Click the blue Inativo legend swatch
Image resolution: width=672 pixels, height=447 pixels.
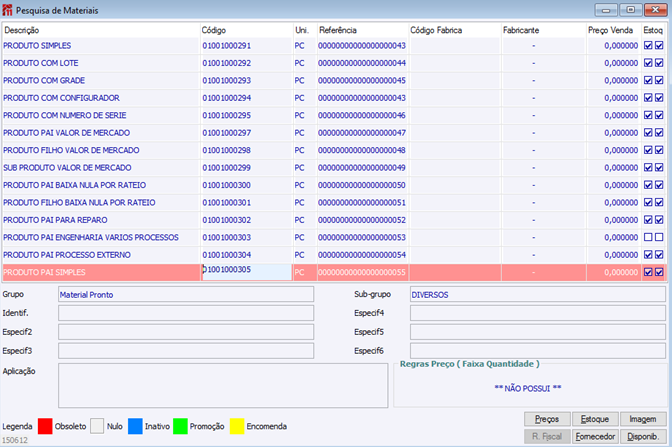point(135,426)
